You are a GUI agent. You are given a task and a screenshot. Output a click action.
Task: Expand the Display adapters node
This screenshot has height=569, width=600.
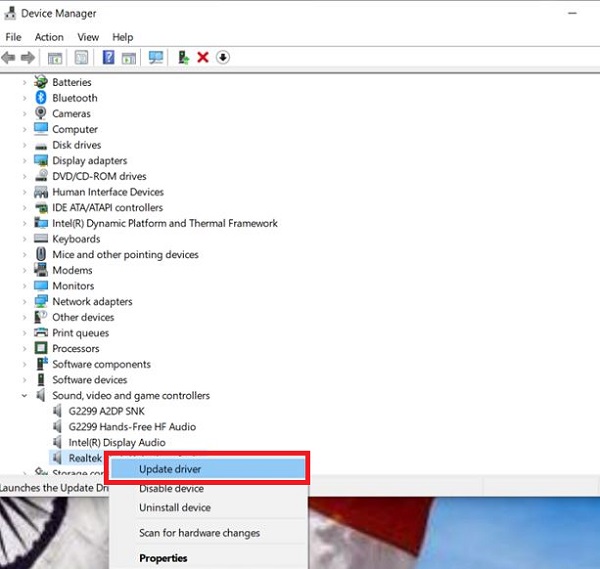point(24,161)
